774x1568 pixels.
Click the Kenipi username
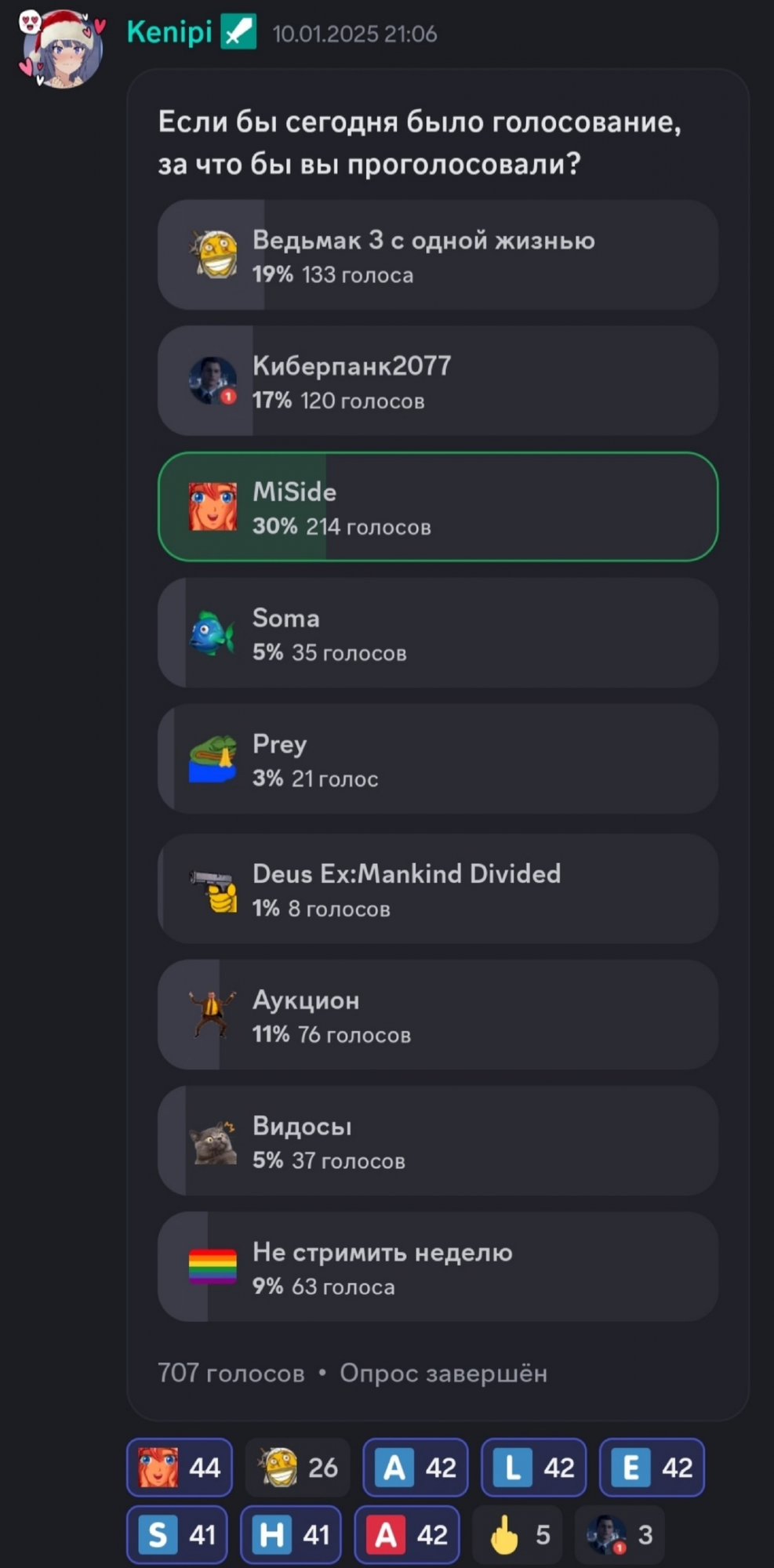click(169, 33)
